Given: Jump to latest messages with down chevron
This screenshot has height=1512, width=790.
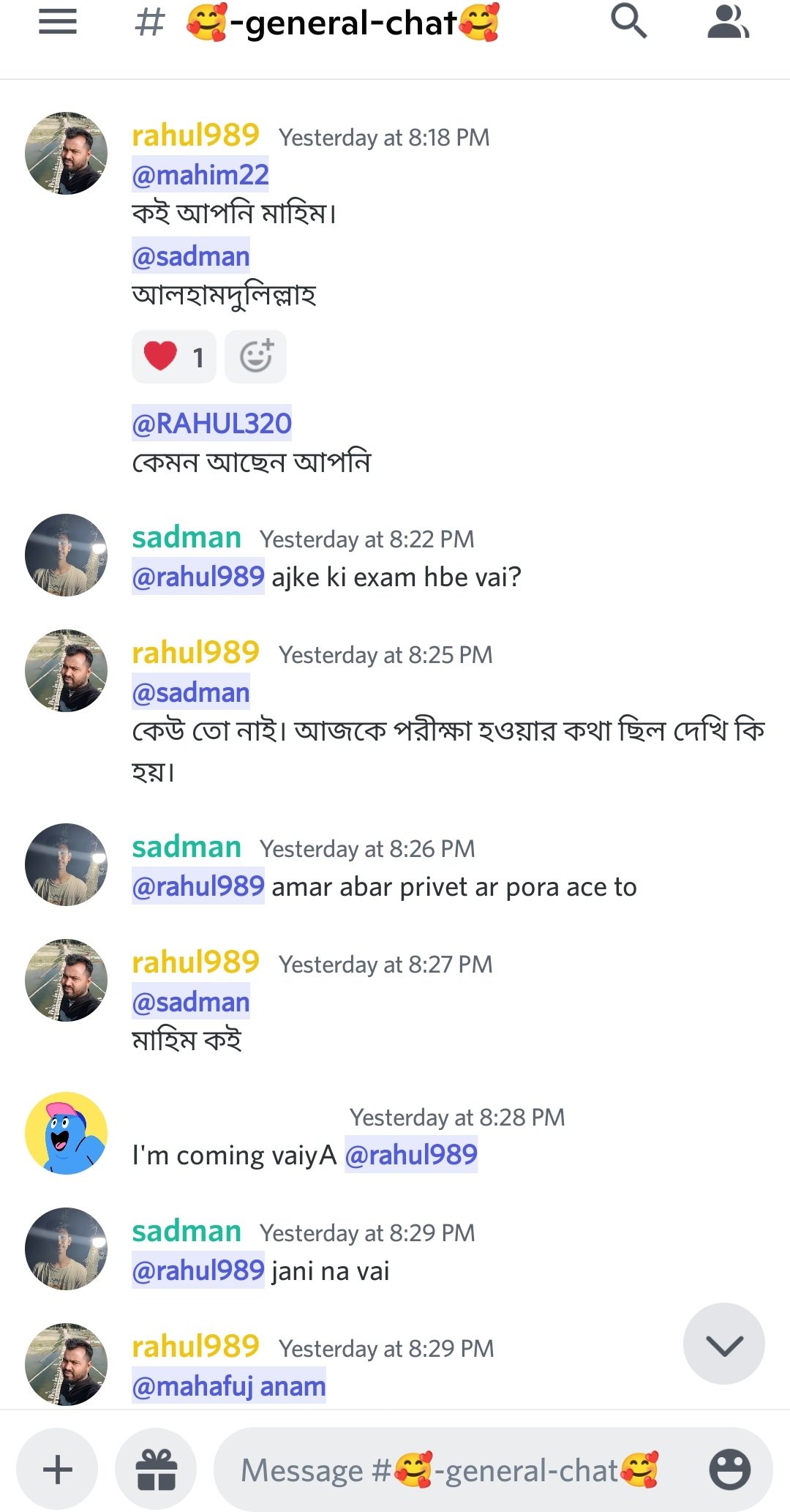Looking at the screenshot, I should click(723, 1344).
